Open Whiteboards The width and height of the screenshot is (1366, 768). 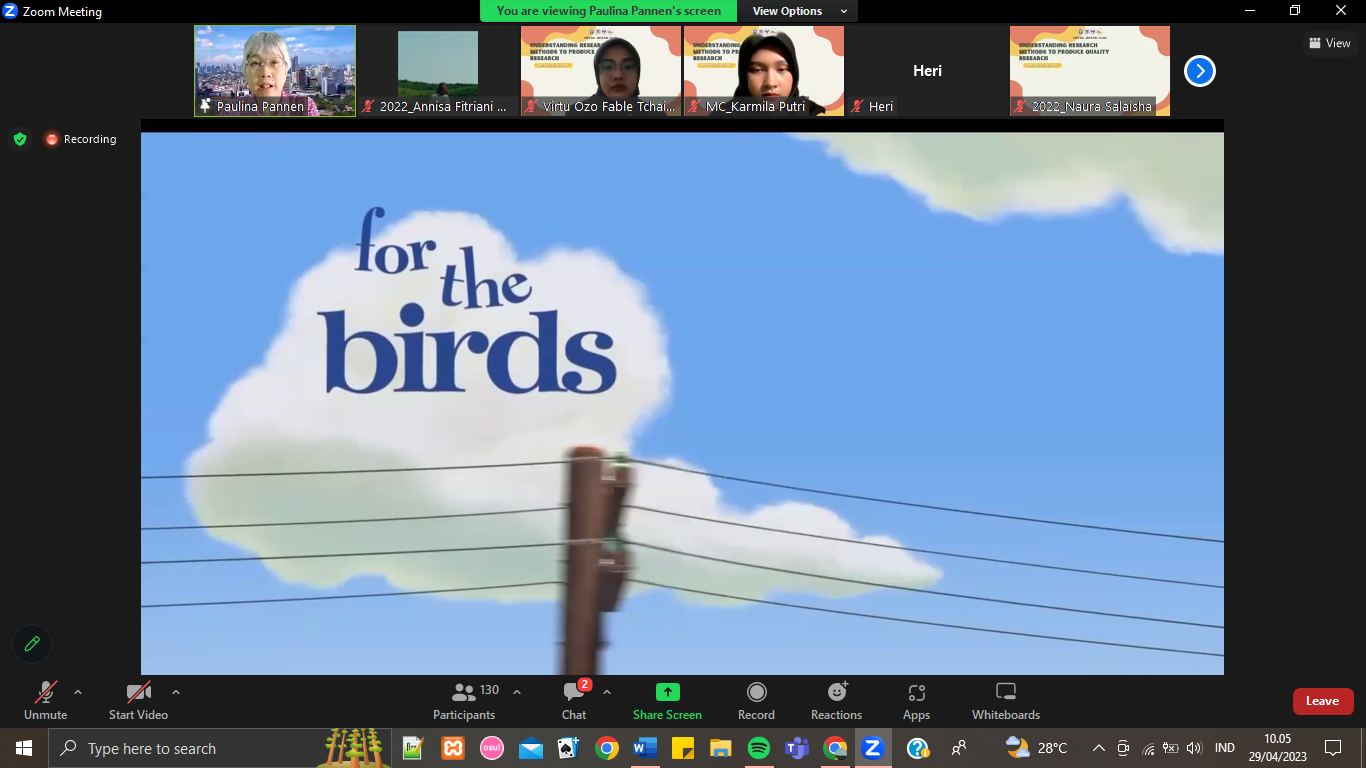click(1006, 701)
